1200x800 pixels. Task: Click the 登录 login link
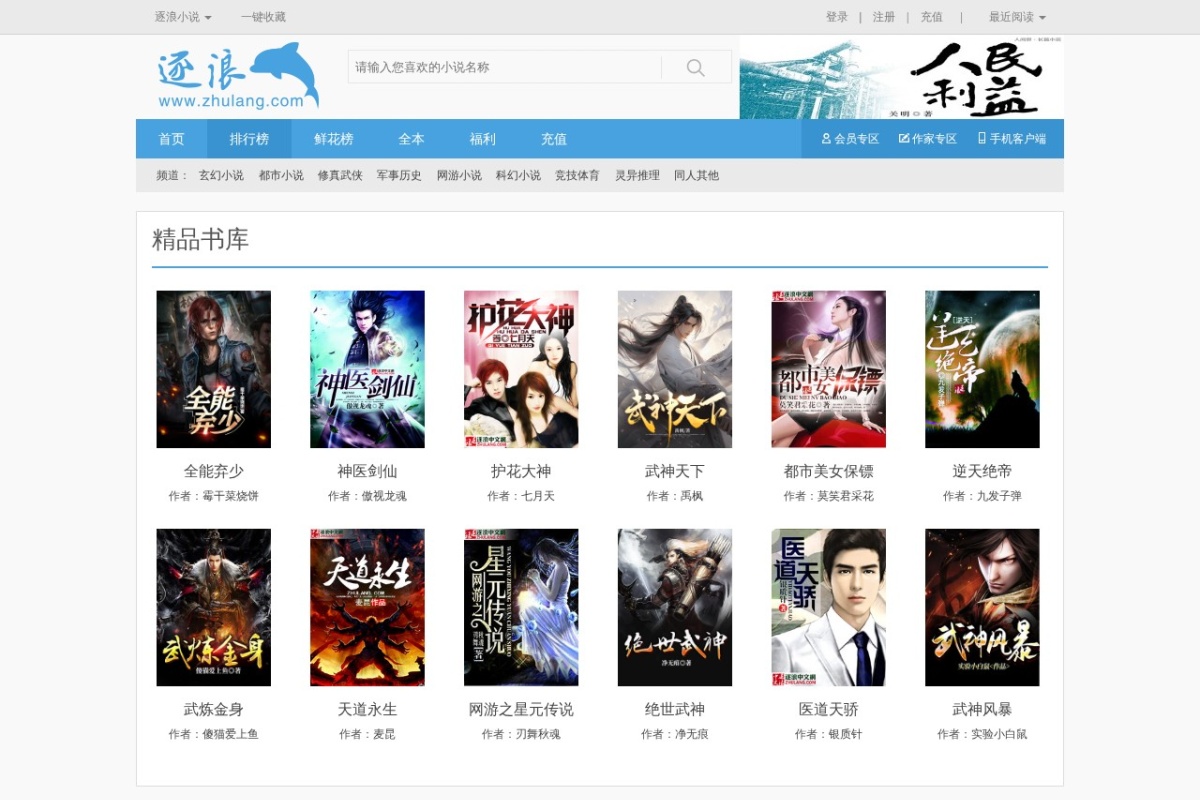[837, 17]
